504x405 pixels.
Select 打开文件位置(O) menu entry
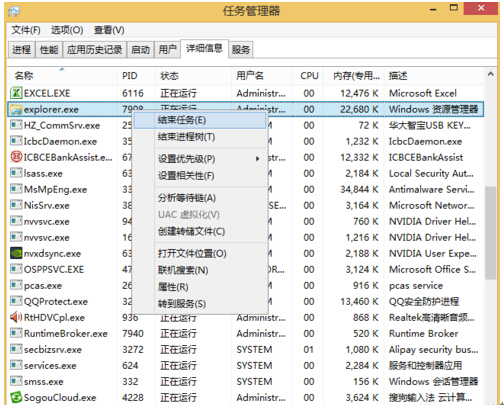[200, 254]
